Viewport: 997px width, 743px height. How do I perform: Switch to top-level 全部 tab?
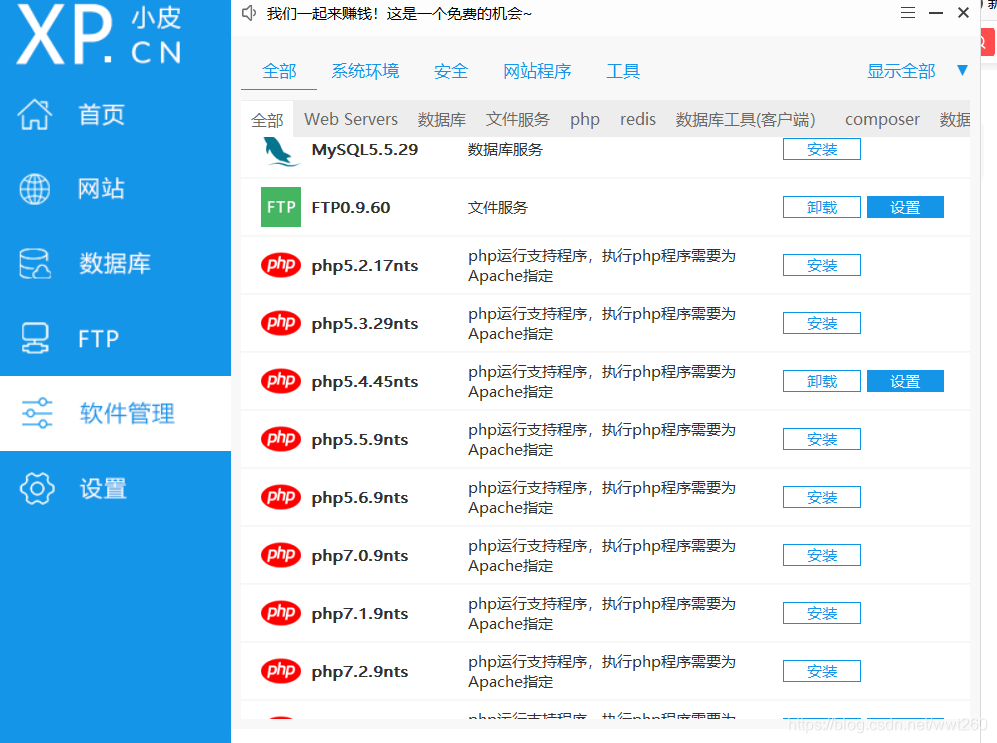point(279,71)
